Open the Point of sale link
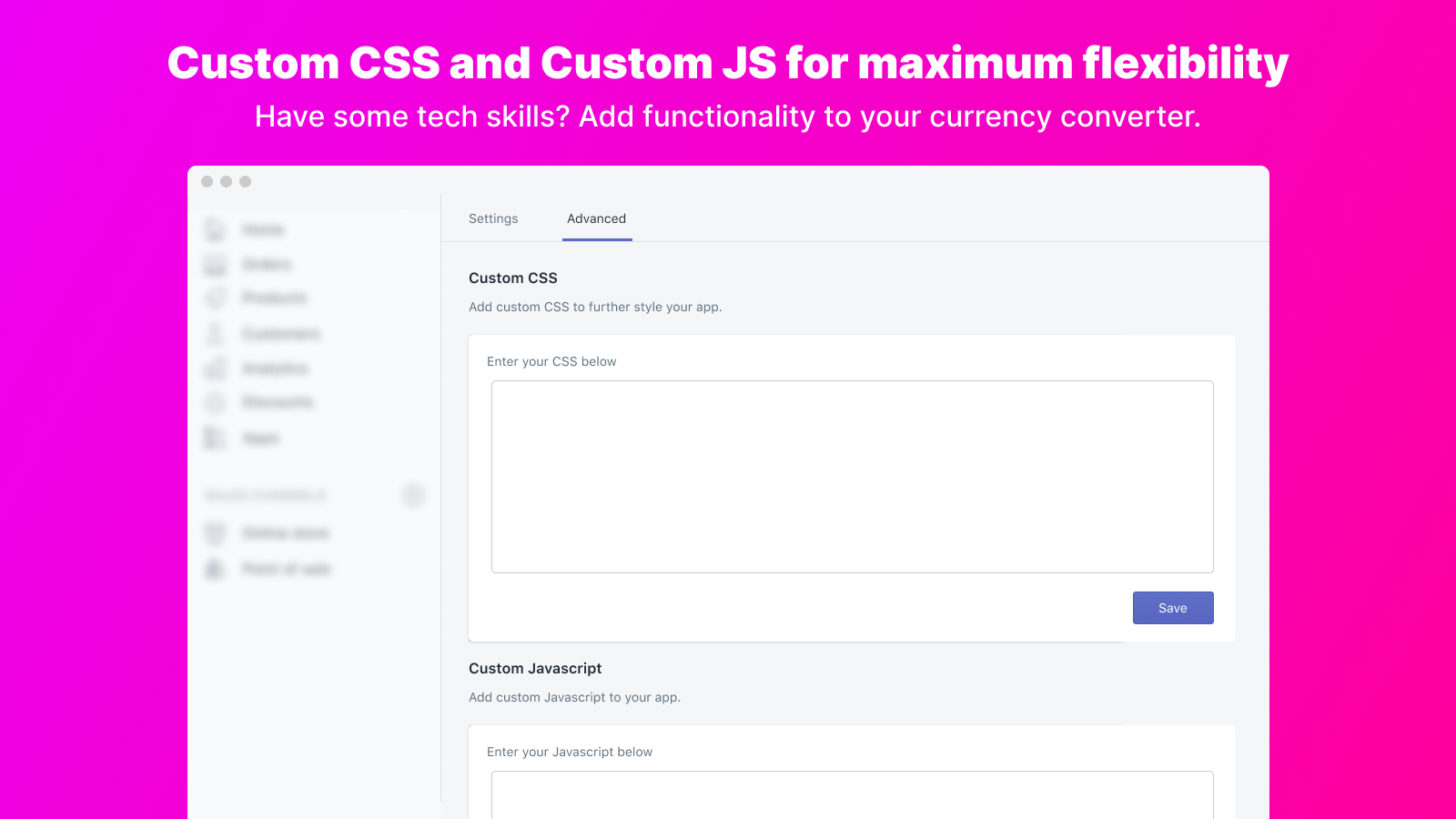The height and width of the screenshot is (819, 1456). (x=287, y=570)
